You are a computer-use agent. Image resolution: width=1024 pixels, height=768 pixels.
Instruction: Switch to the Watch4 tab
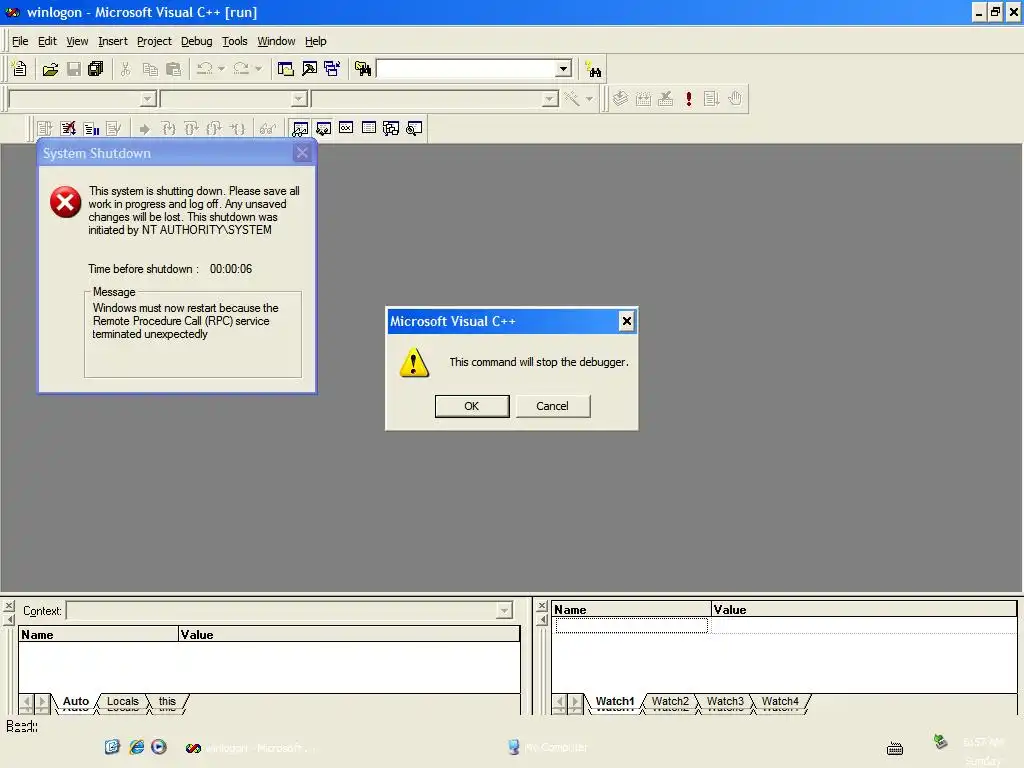tap(780, 702)
